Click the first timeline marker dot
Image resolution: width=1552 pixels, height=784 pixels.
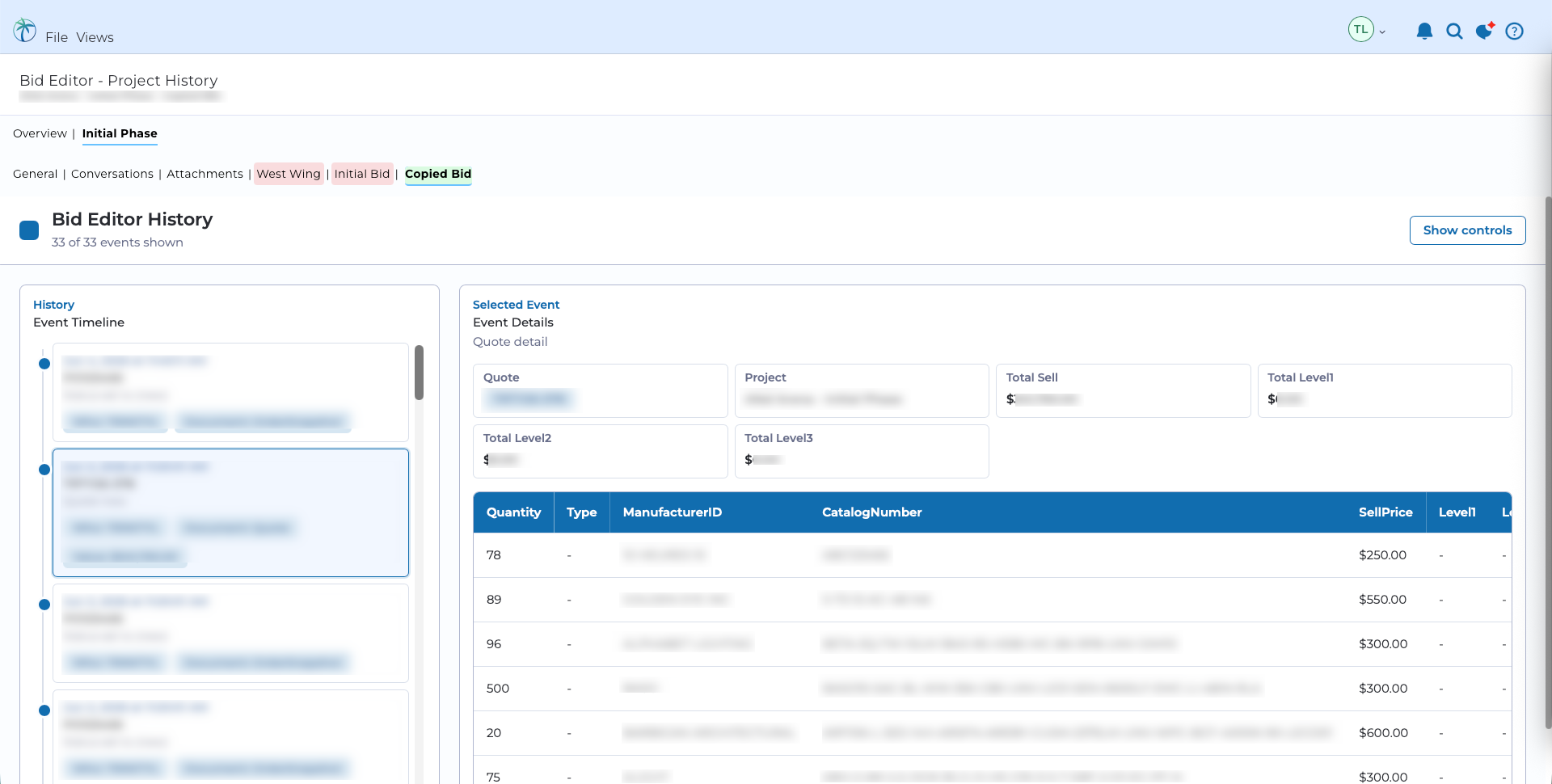pos(44,364)
